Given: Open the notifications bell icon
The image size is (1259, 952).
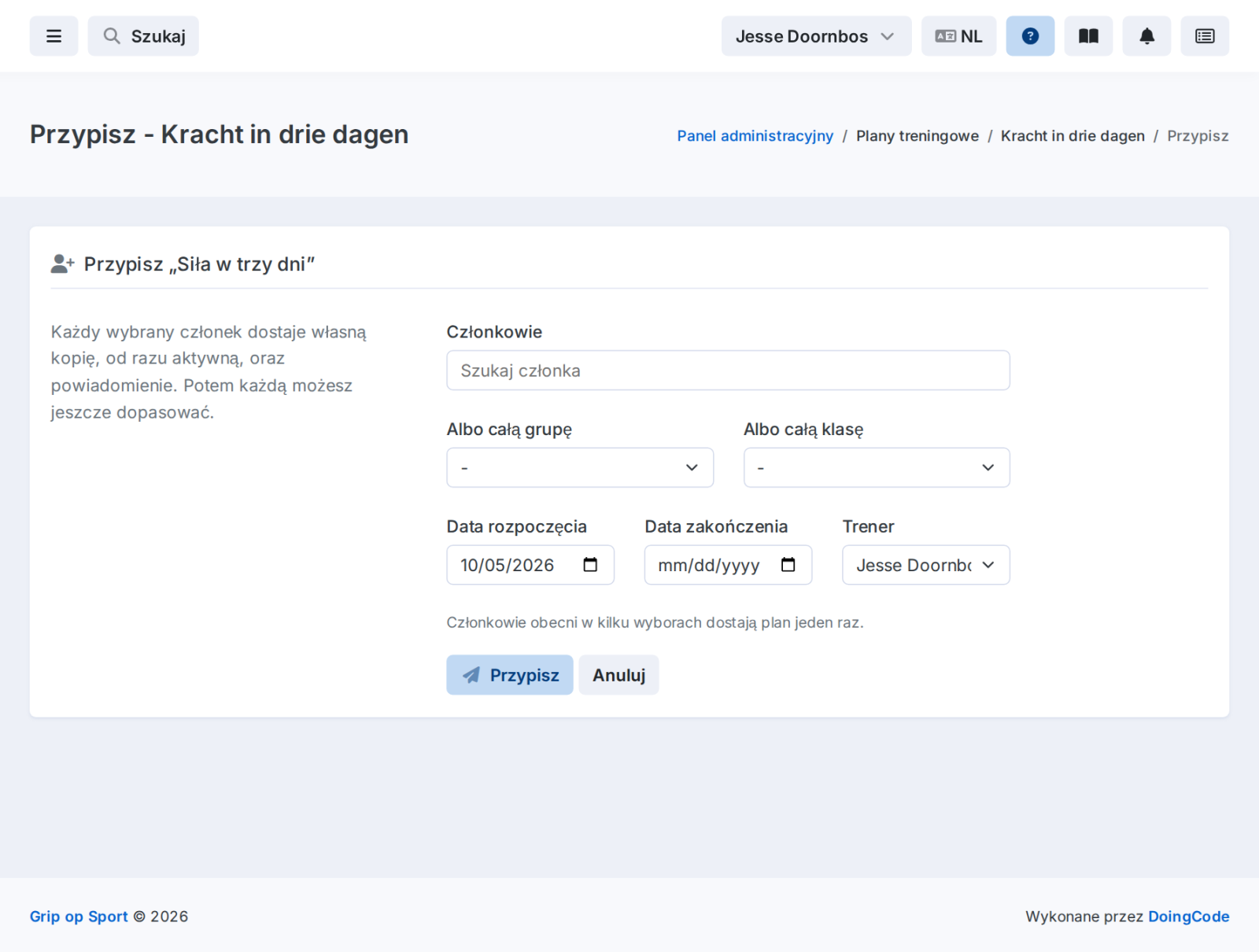Looking at the screenshot, I should pos(1146,36).
